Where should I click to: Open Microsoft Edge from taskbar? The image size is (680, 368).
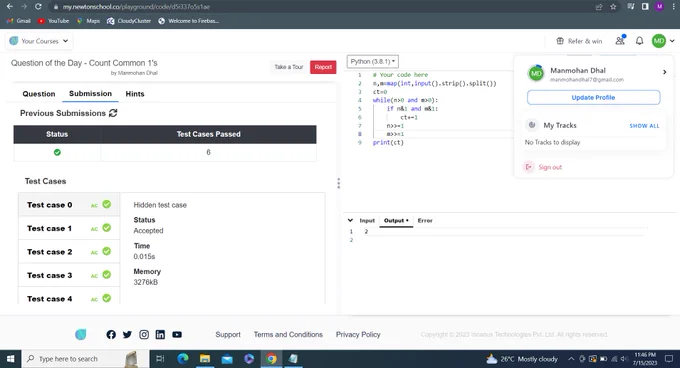[183, 359]
